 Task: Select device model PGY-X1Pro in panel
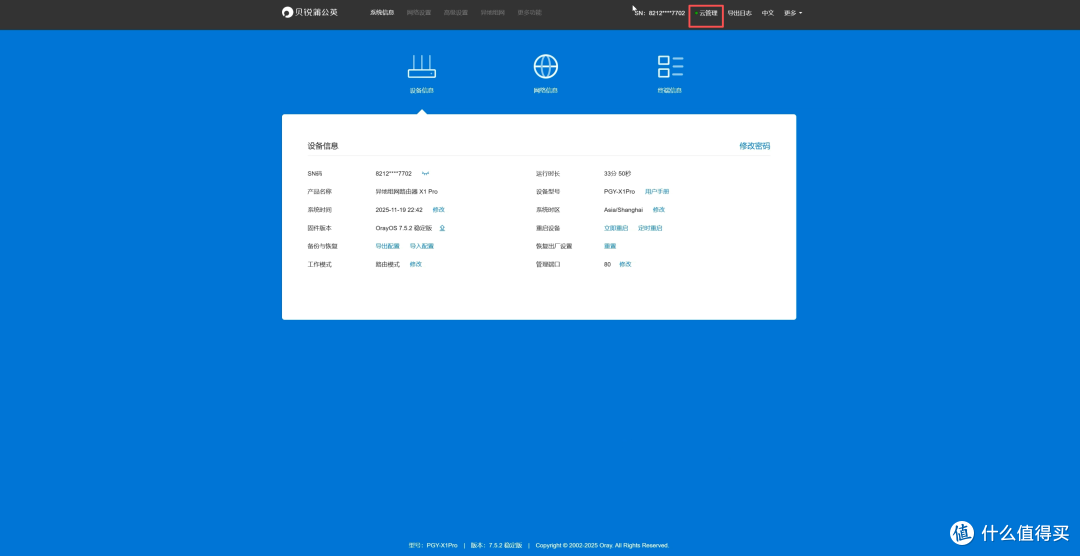619,192
